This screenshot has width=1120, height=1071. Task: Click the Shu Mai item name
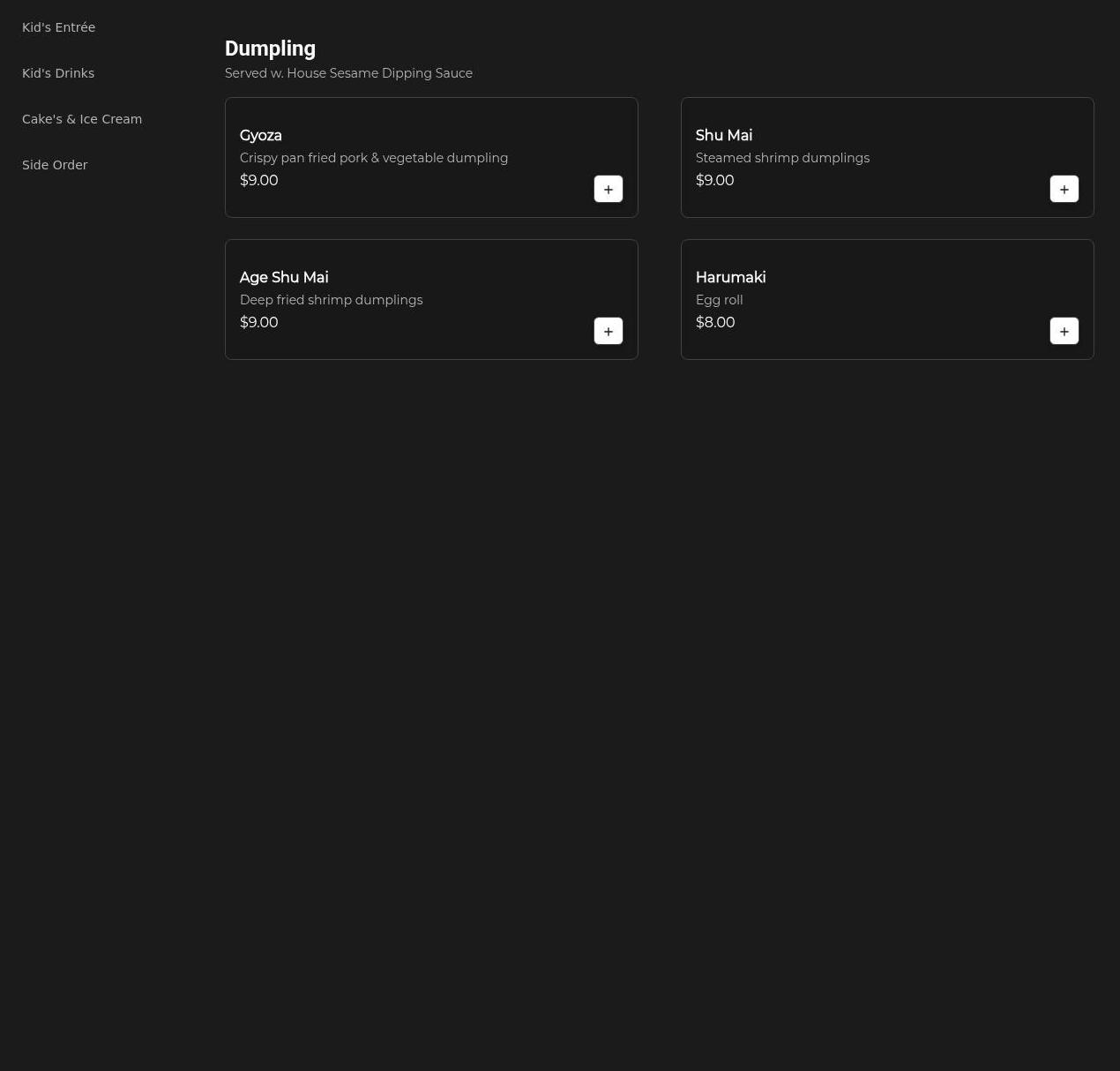[724, 135]
